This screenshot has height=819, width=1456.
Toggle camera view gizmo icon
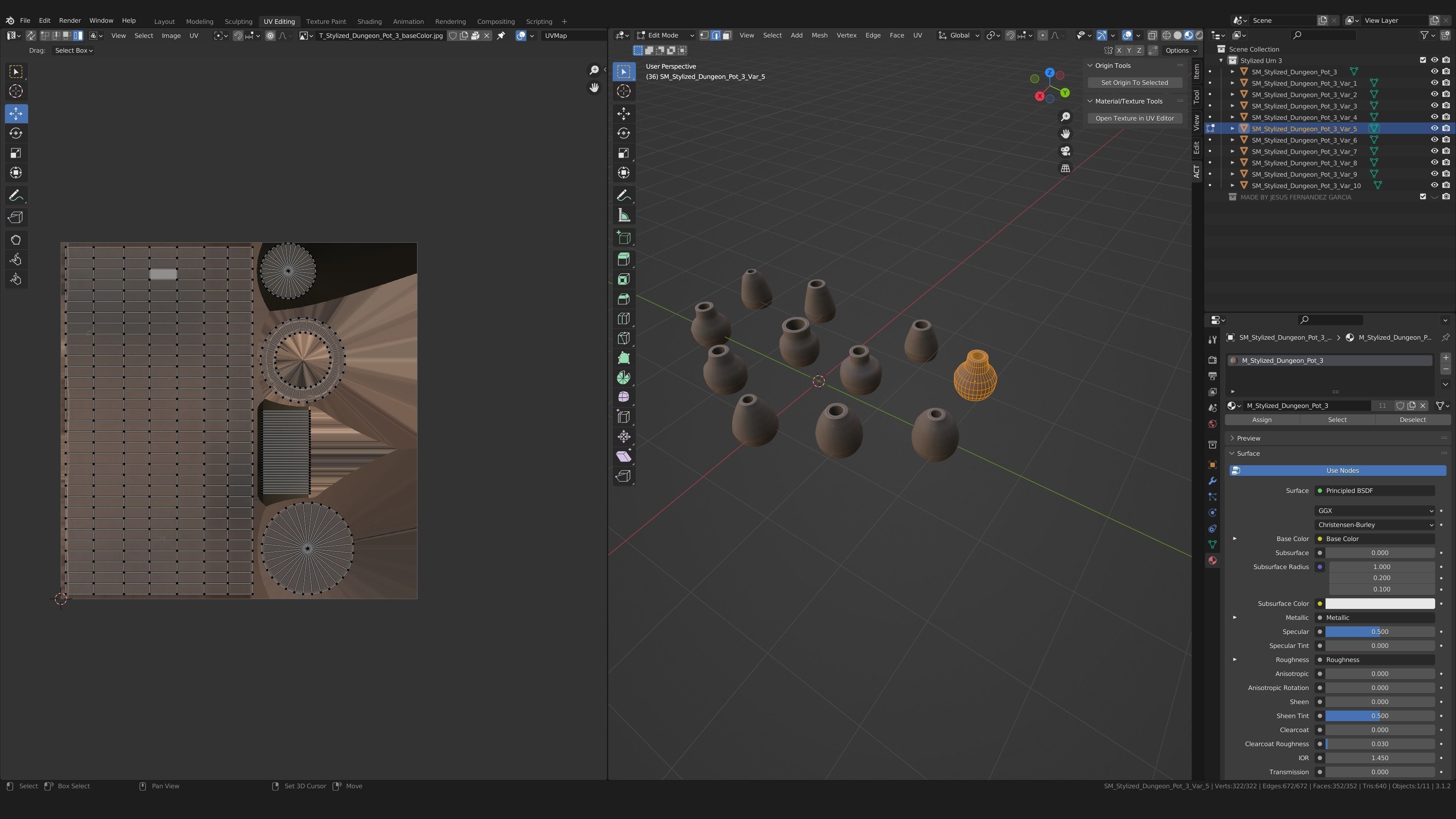pyautogui.click(x=1065, y=151)
